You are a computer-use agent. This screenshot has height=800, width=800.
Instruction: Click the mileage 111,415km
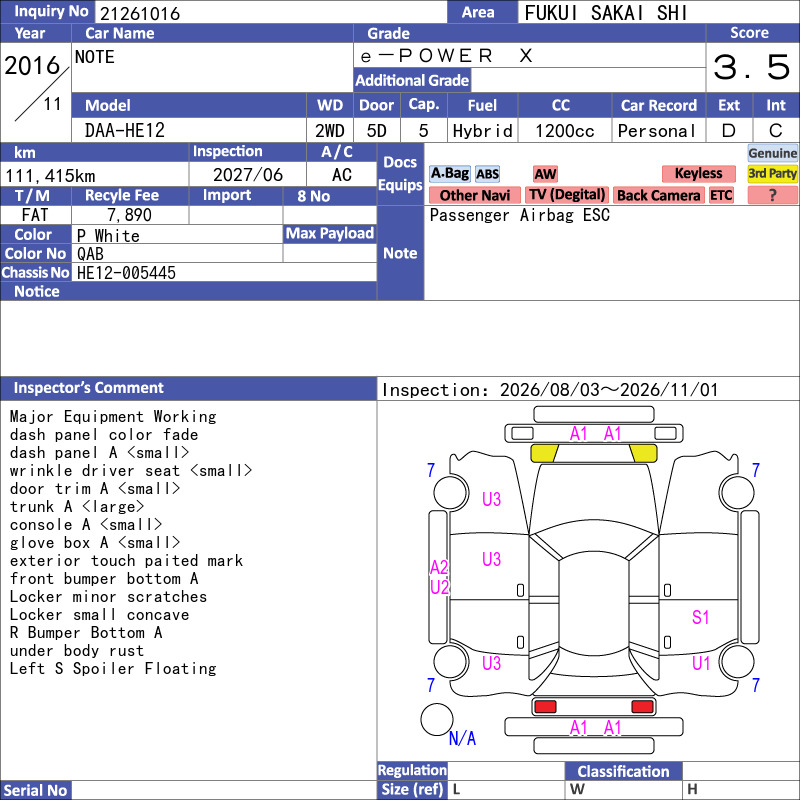click(50, 176)
